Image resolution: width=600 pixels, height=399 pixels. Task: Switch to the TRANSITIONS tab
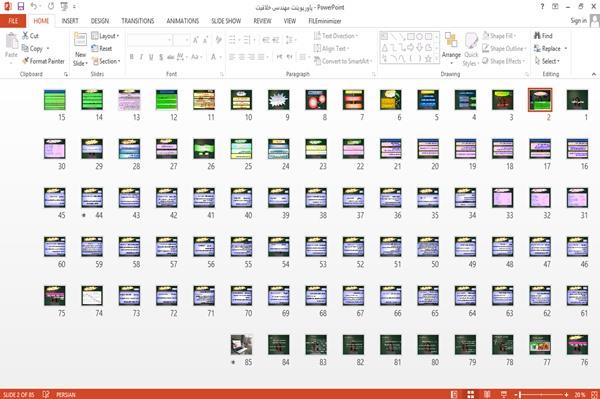coord(138,21)
